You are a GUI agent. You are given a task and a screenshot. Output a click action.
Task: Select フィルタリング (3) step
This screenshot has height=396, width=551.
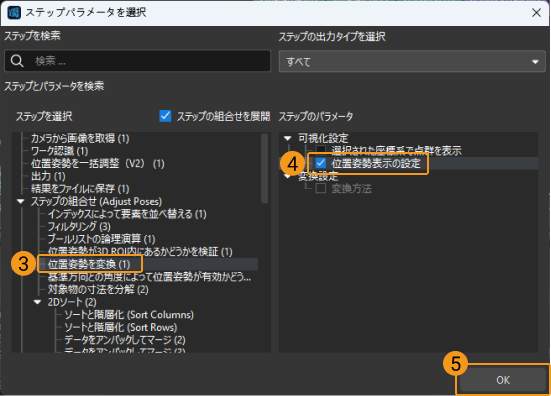(79, 227)
